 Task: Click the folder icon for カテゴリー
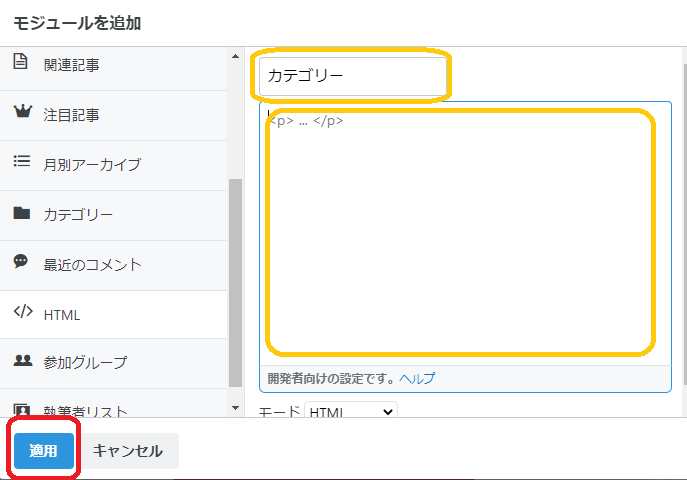[x=21, y=213]
